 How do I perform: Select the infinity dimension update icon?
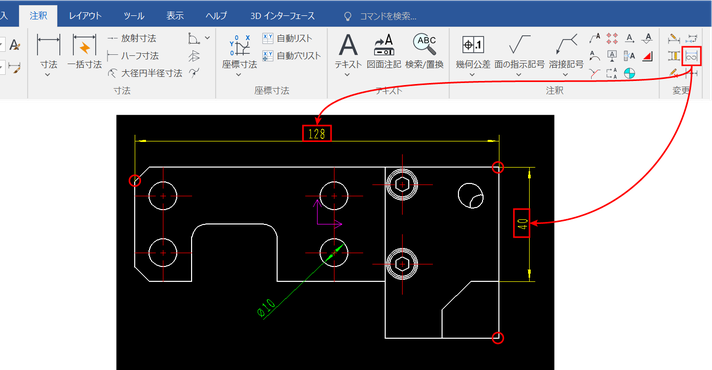click(x=692, y=56)
